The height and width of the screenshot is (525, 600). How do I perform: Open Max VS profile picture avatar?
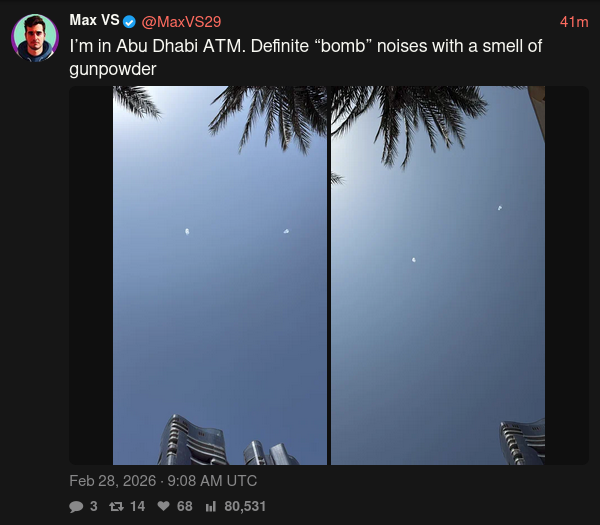35,38
